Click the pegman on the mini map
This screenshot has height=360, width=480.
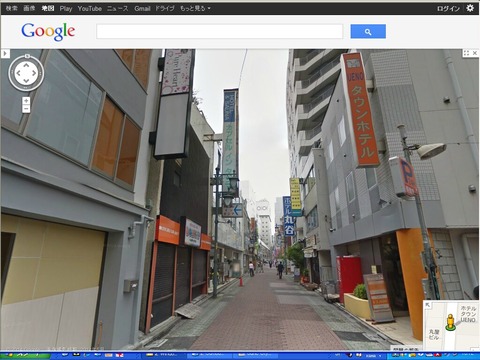tap(450, 322)
